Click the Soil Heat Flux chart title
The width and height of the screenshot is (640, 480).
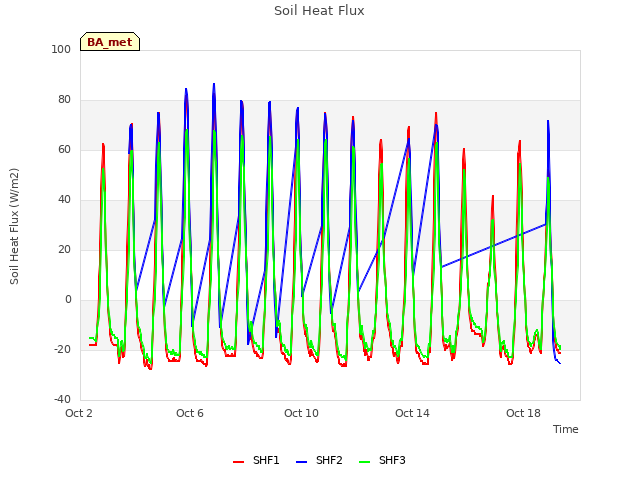point(319,11)
